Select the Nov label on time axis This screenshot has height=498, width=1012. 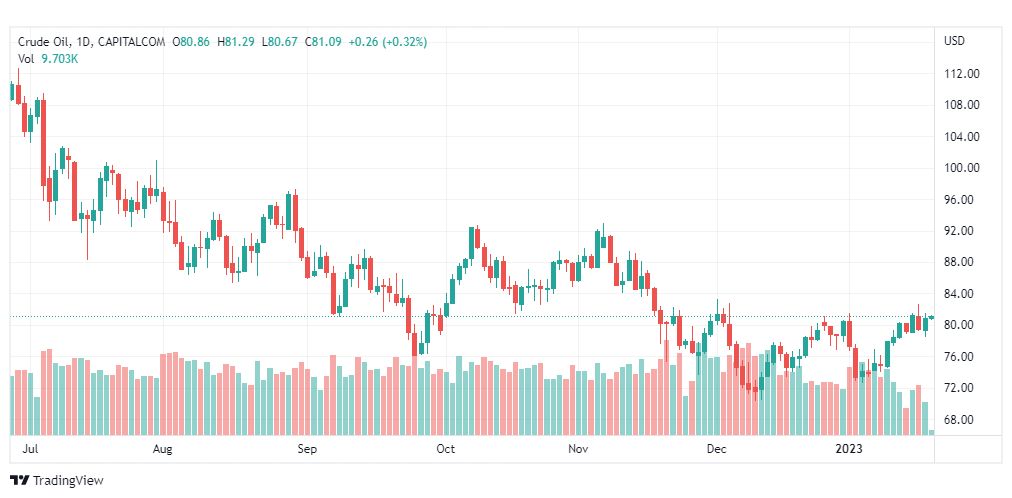(x=578, y=450)
